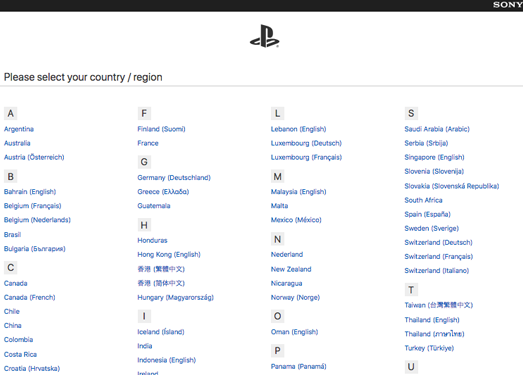The height and width of the screenshot is (375, 523).
Task: Choose Belgium (Nederlands)
Action: [37, 220]
